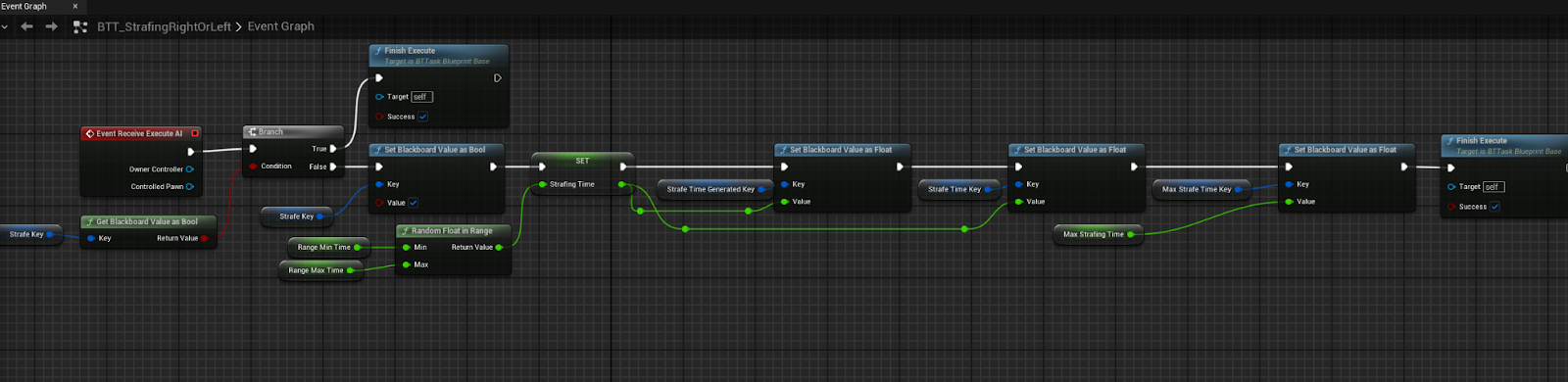Toggle the Value checkbox on Set Blackboard Value as Bool
Viewport: 1568px width, 382px height.
point(413,203)
